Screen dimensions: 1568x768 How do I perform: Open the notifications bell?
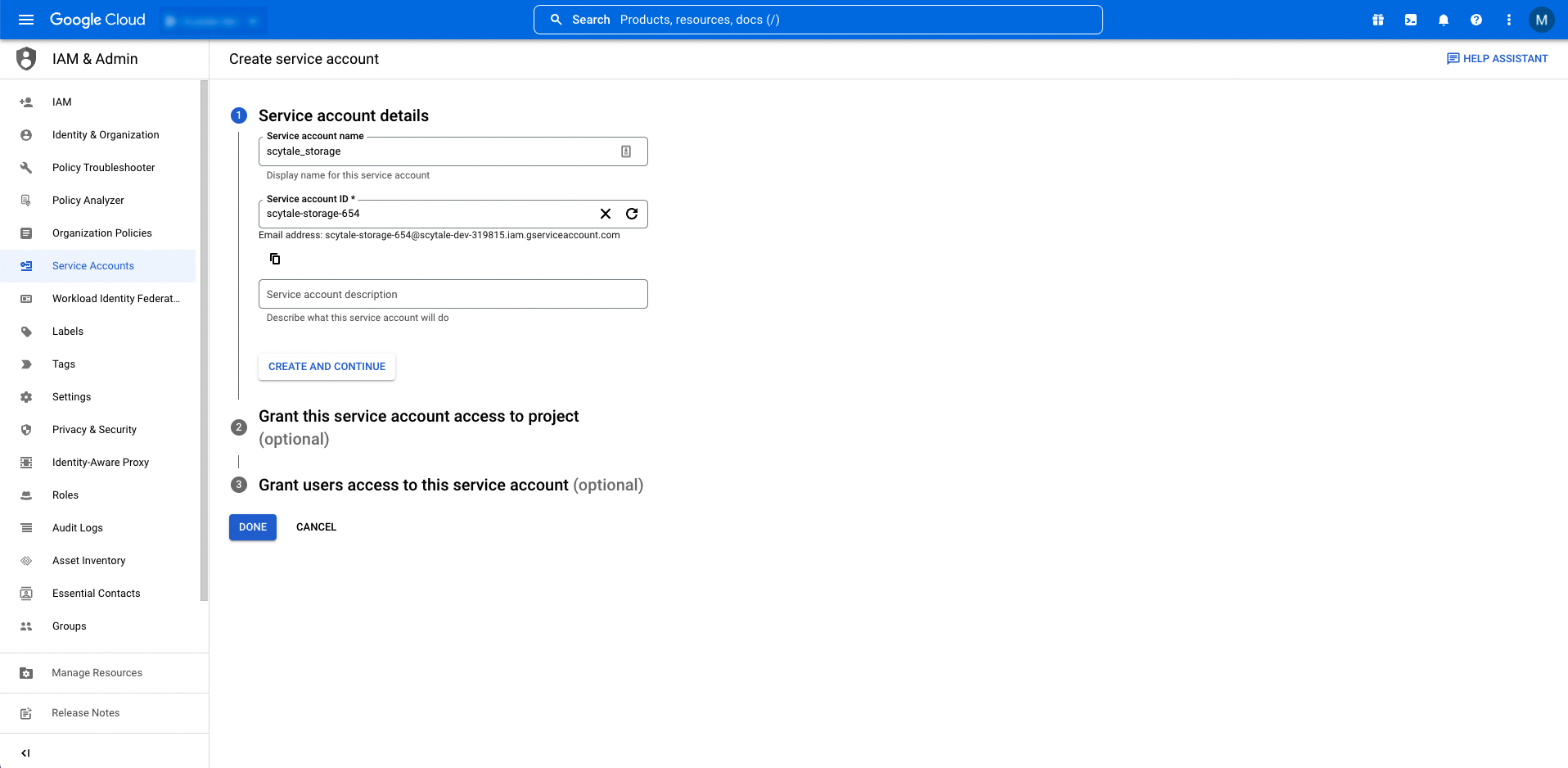[1444, 20]
